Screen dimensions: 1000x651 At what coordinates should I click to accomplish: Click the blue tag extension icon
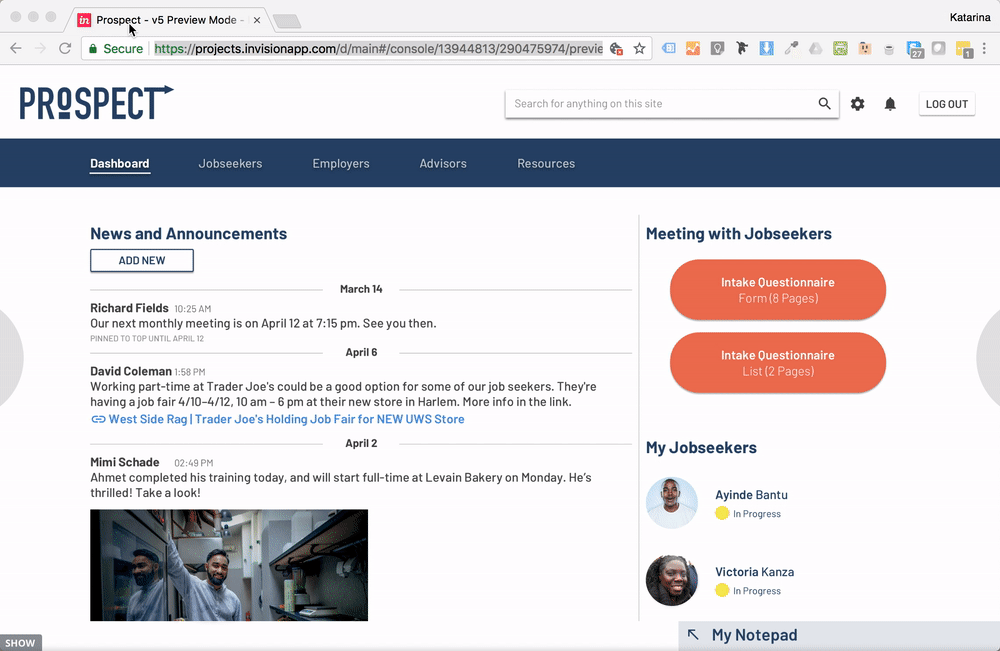click(668, 48)
